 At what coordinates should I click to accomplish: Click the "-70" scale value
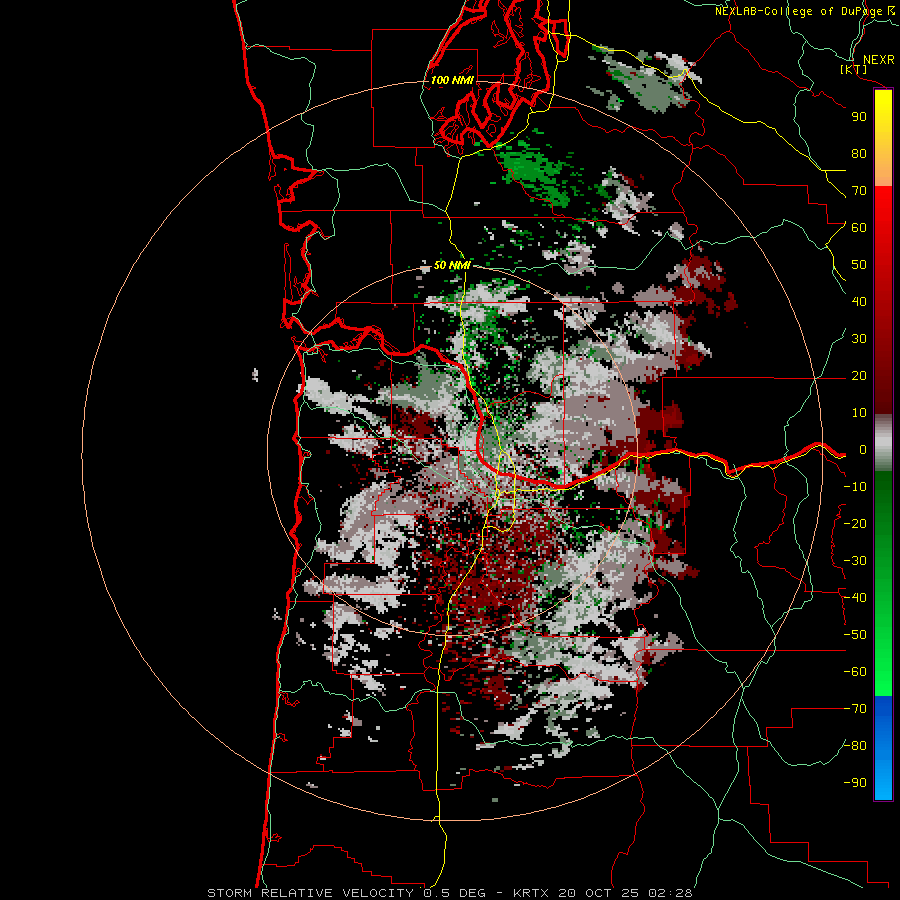click(x=855, y=709)
